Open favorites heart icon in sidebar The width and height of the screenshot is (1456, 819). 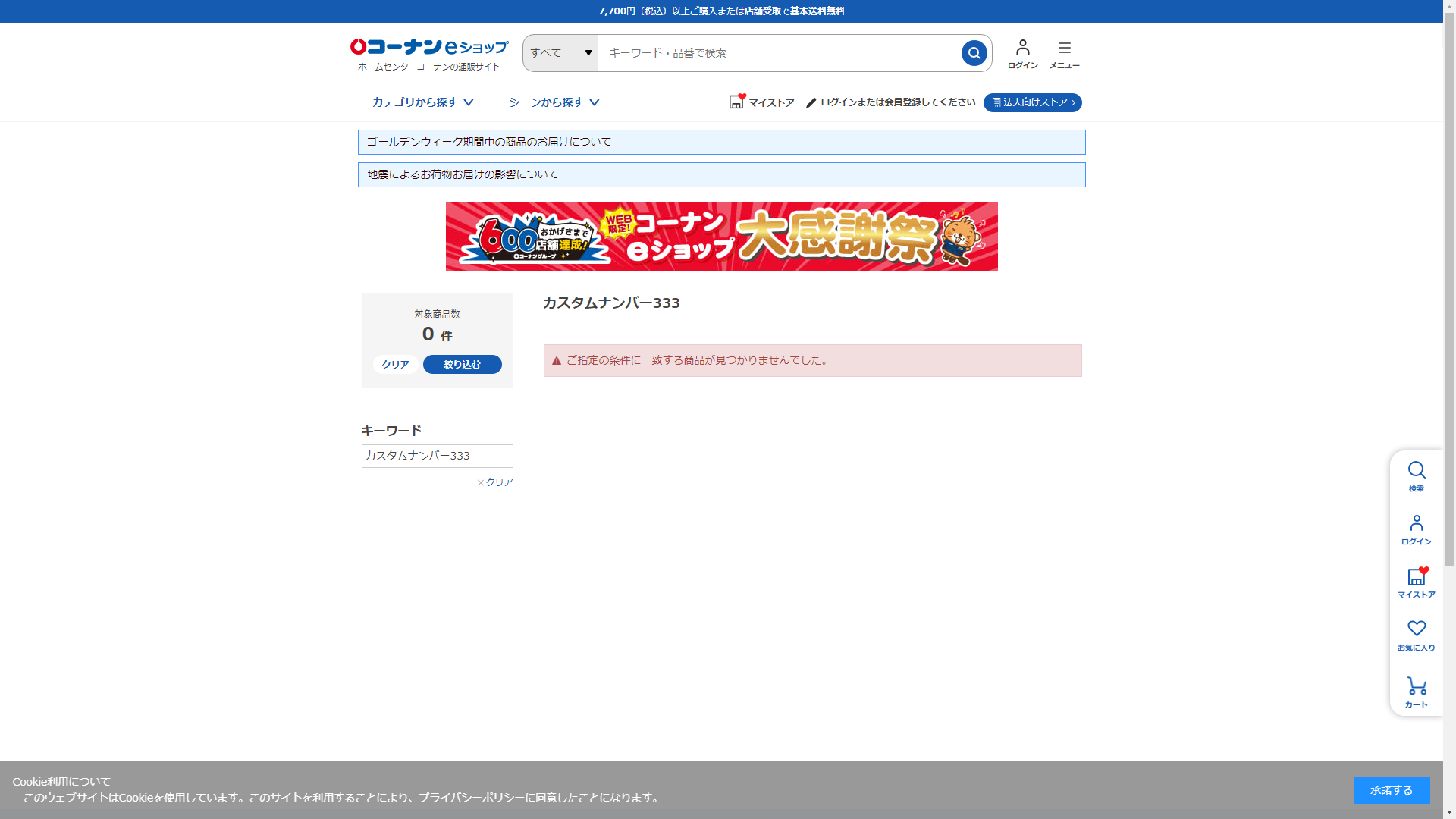pyautogui.click(x=1416, y=629)
